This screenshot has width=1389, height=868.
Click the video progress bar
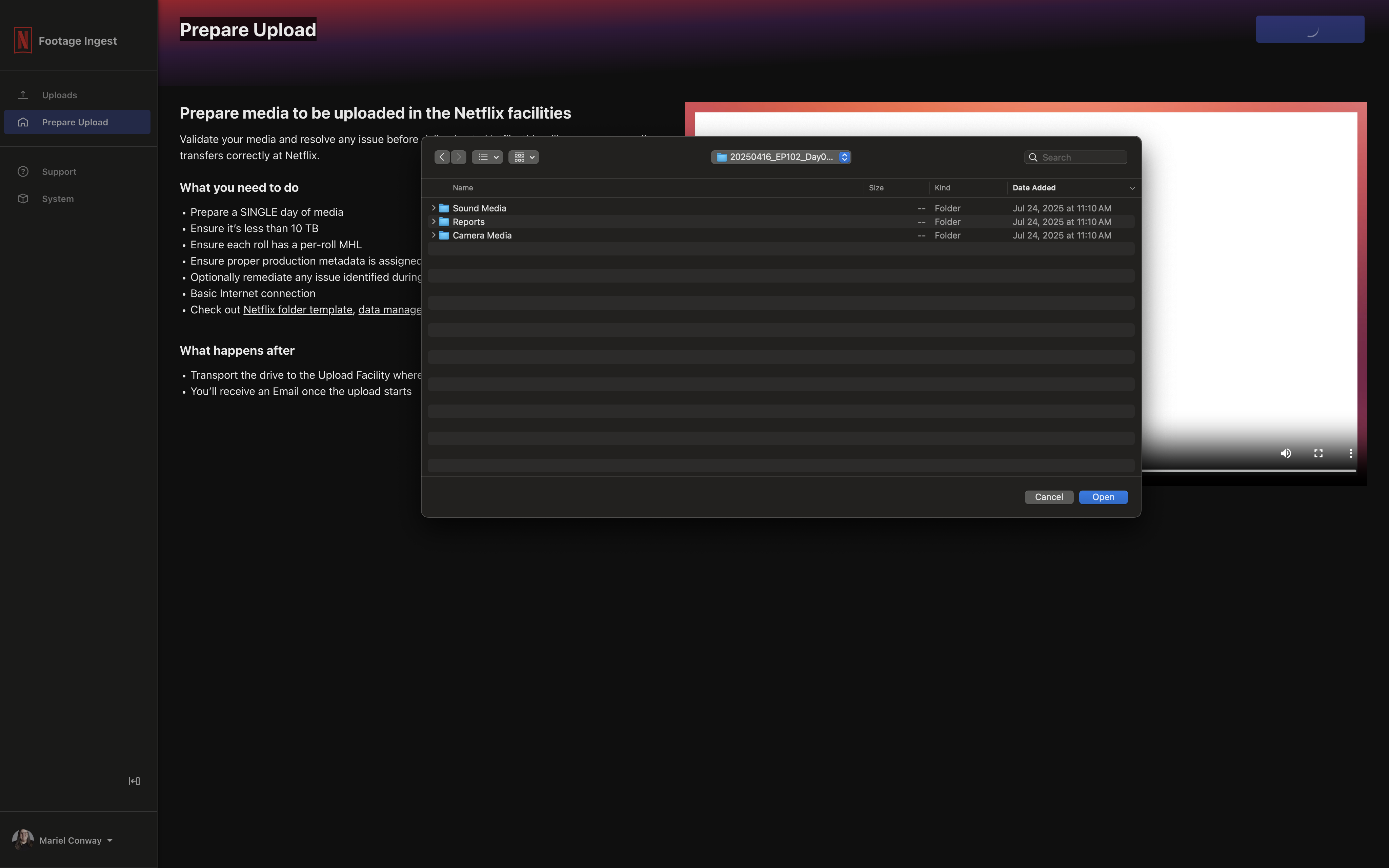[1248, 471]
